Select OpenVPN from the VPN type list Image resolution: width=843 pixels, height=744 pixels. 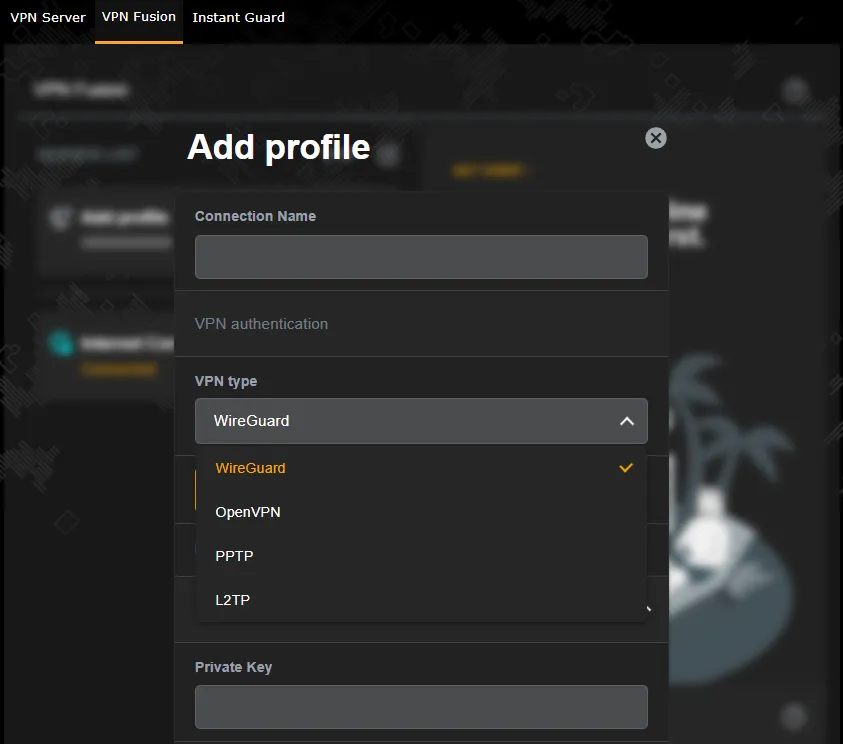[x=247, y=511]
